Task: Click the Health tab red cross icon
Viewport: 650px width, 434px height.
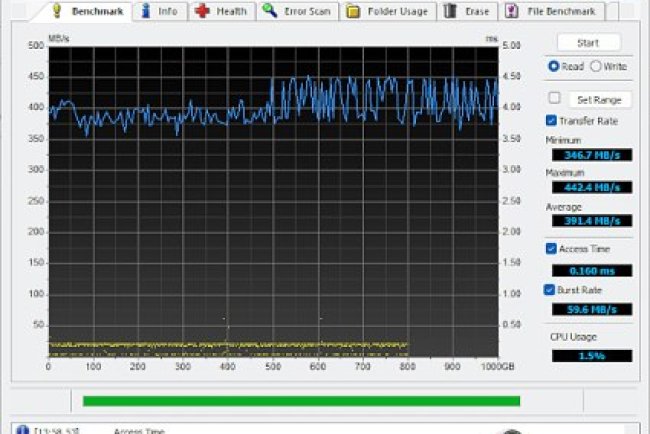Action: click(203, 11)
